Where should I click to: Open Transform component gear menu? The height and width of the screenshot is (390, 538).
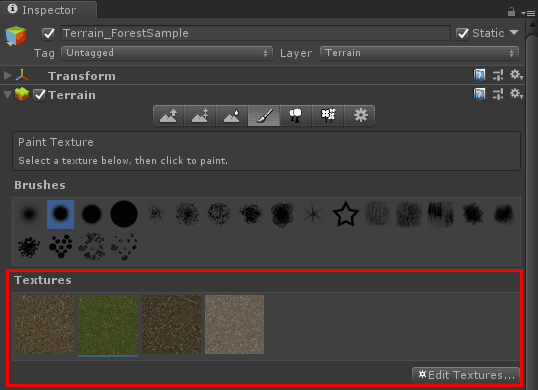coord(516,75)
